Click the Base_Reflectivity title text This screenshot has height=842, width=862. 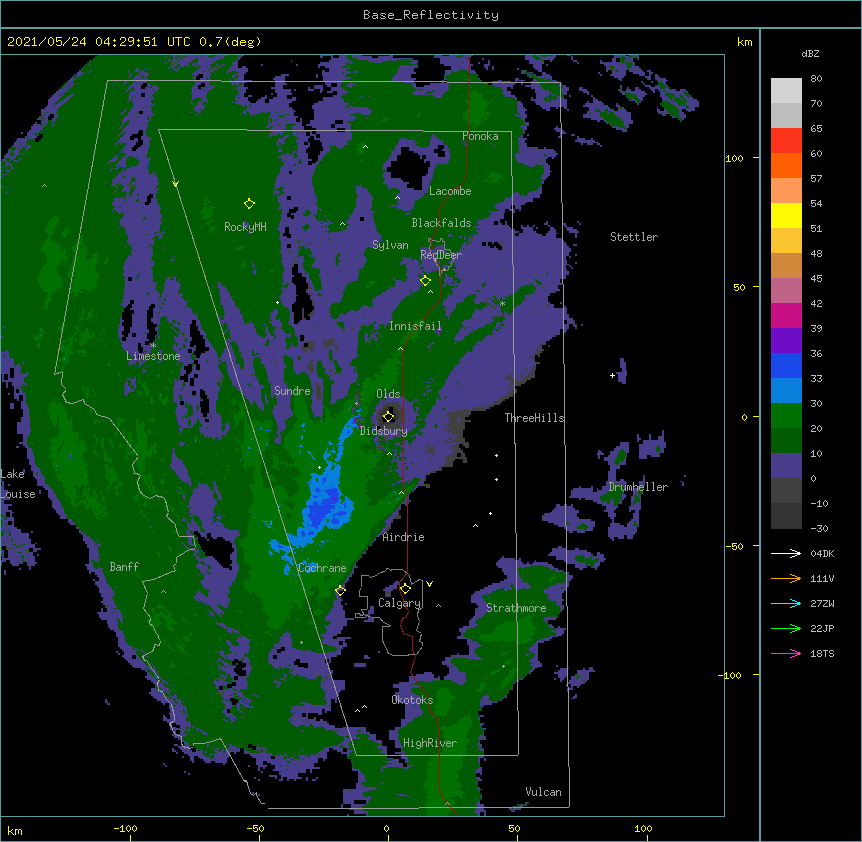[x=431, y=15]
